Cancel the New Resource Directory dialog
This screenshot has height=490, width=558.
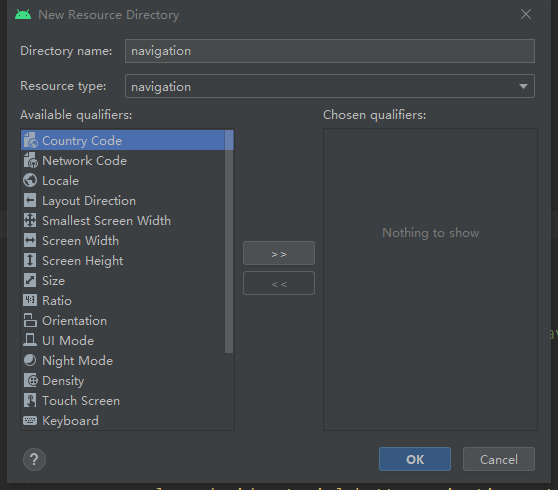[499, 459]
